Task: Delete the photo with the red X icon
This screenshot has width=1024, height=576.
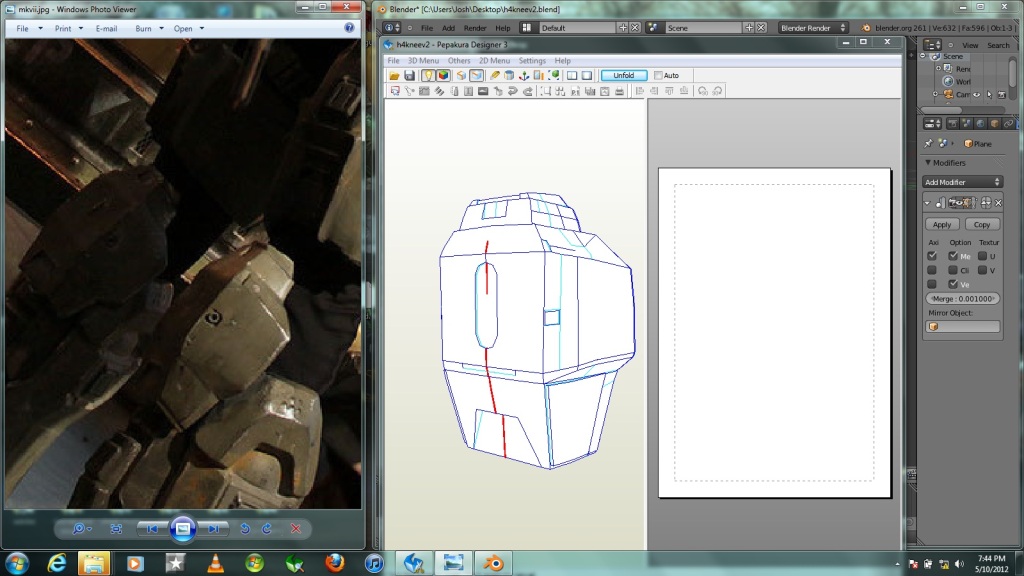Action: pos(296,528)
